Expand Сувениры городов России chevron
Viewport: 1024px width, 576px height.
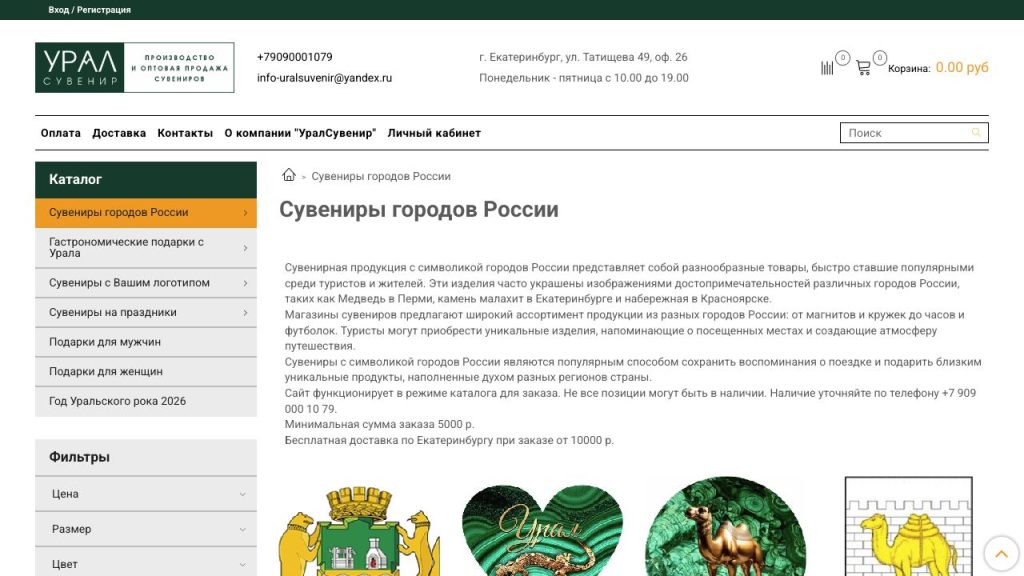tap(245, 212)
